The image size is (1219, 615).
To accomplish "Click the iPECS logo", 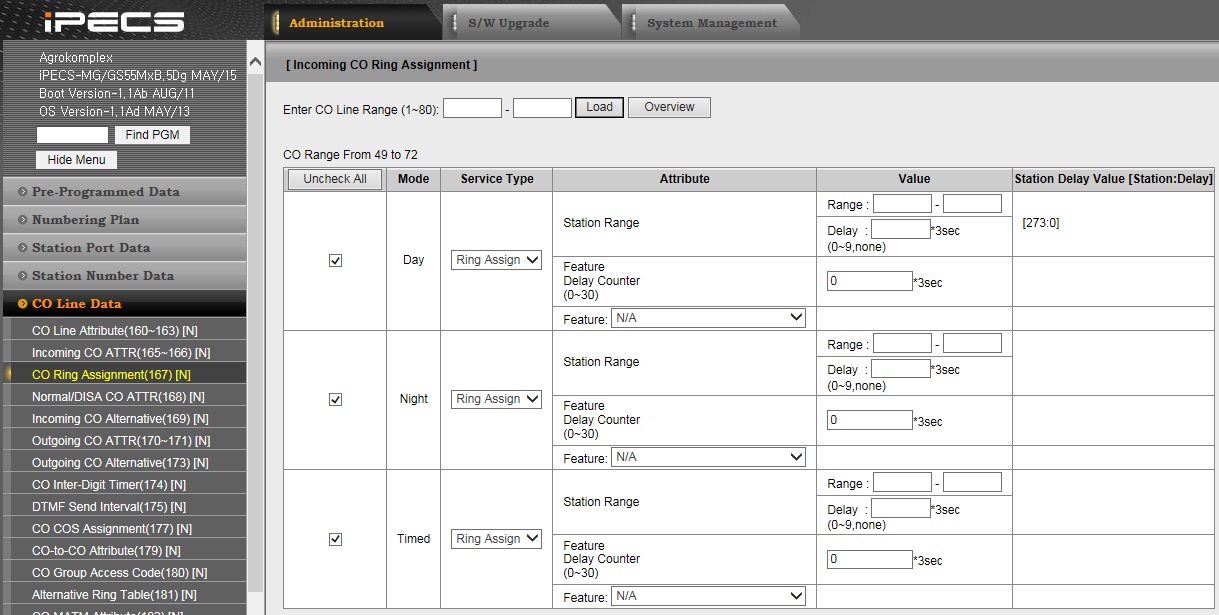I will point(114,22).
